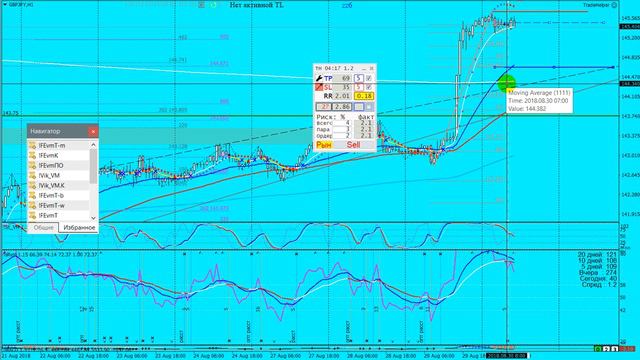Open the chart menu triangle beside GBPJPY
This screenshot has width=640, height=360.
point(4,4)
